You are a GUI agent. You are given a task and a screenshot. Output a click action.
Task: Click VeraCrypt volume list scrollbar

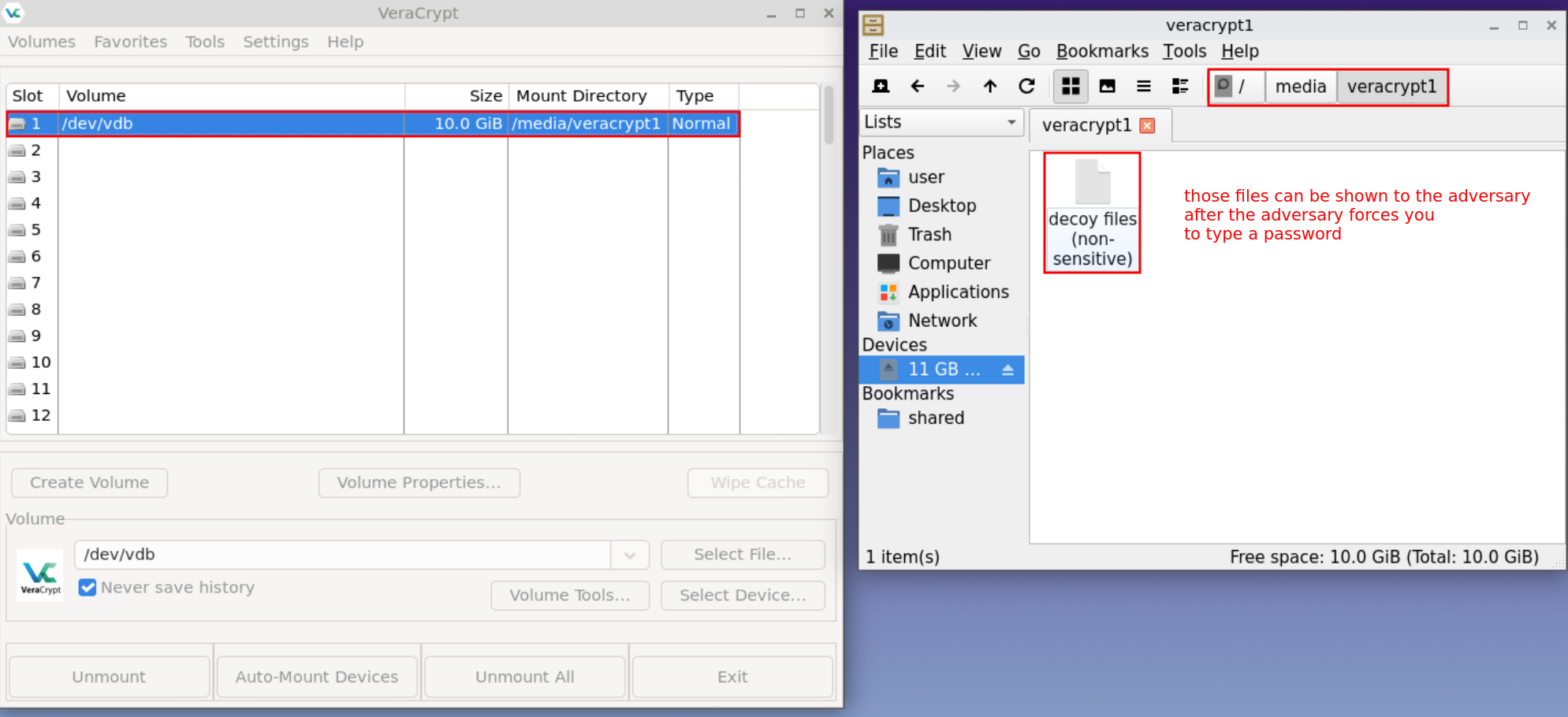tap(829, 115)
